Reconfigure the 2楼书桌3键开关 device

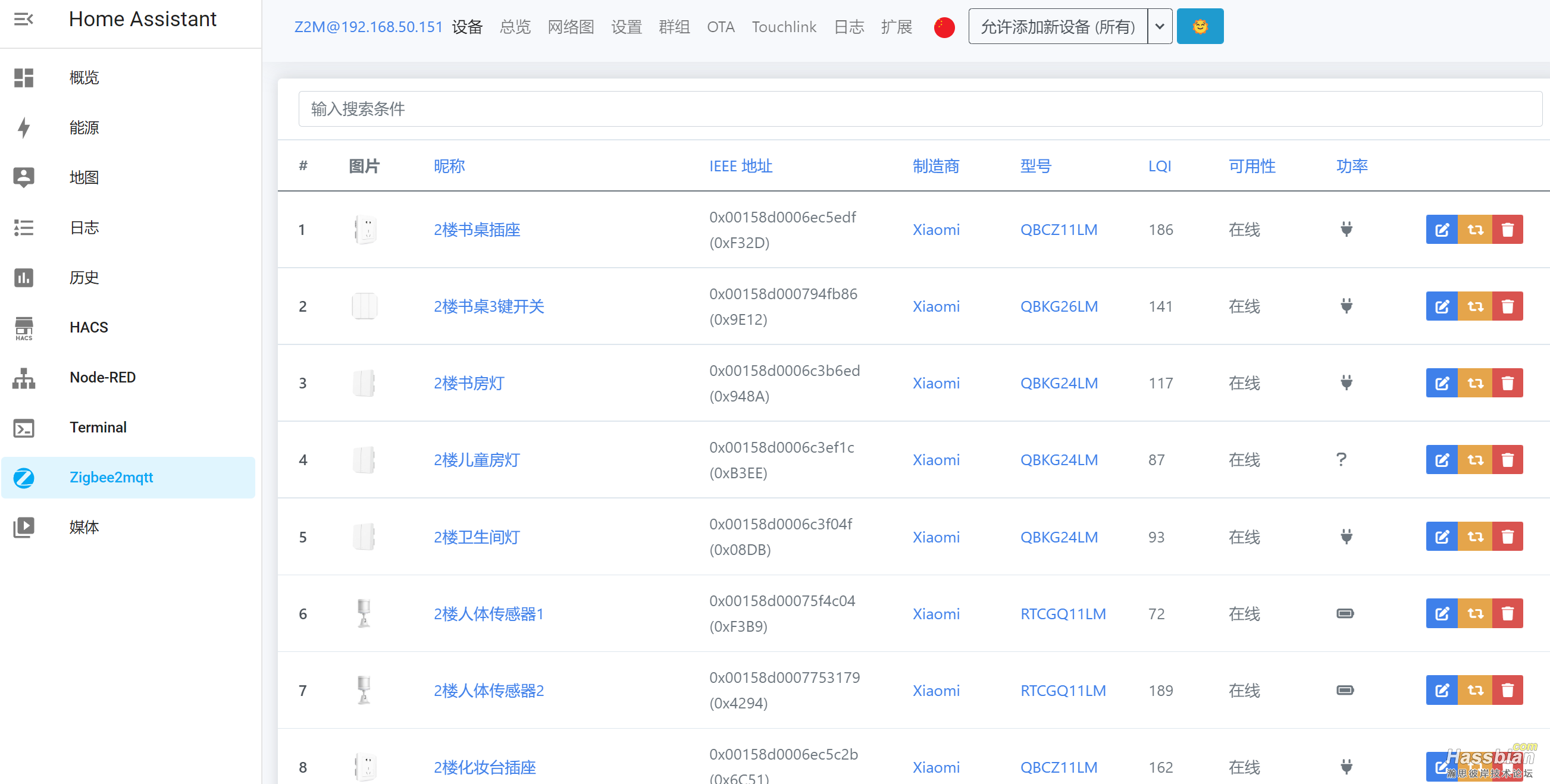pyautogui.click(x=1475, y=306)
